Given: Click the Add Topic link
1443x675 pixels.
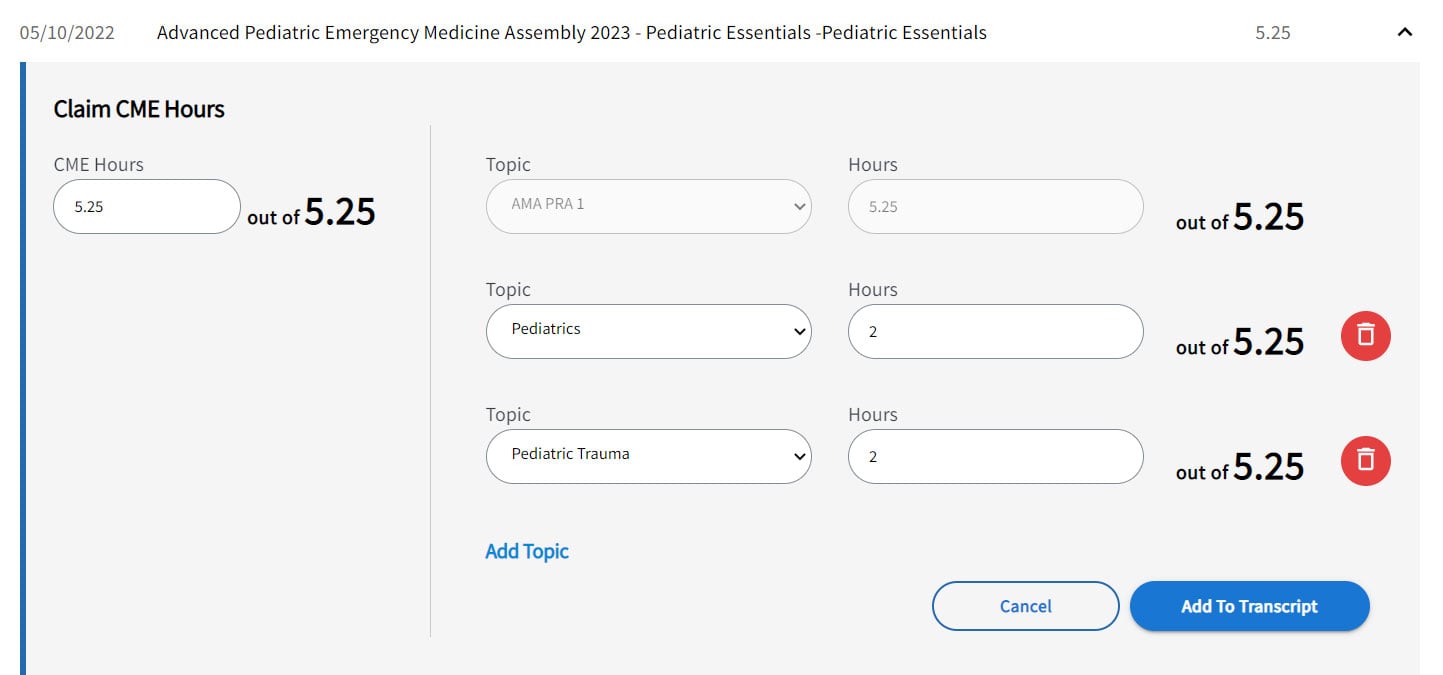Looking at the screenshot, I should point(527,551).
